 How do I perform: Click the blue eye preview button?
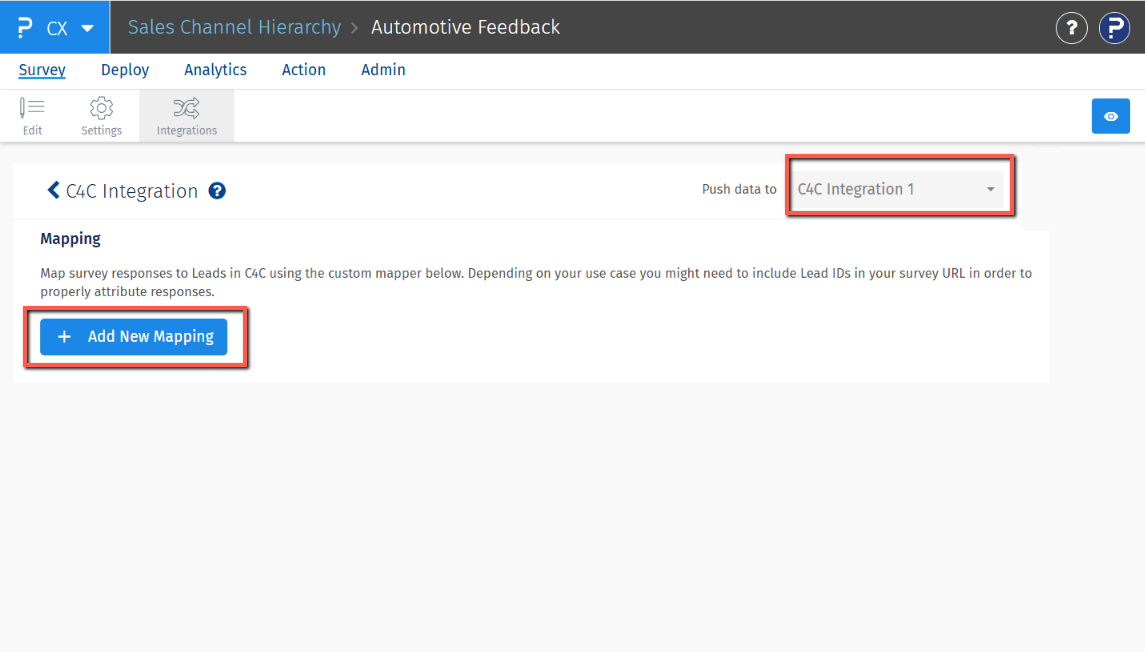point(1111,116)
